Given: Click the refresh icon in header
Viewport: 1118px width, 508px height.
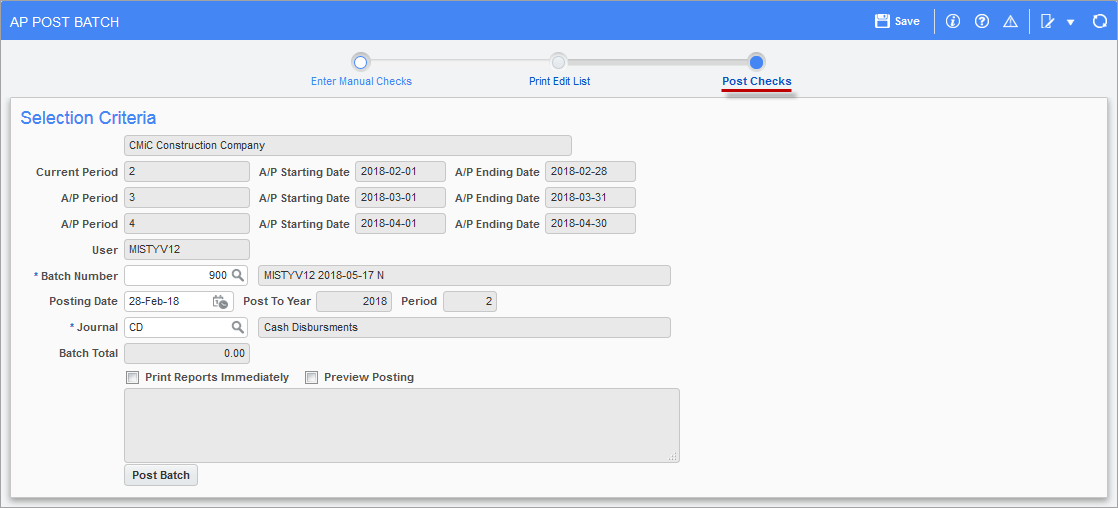Looking at the screenshot, I should click(1100, 21).
